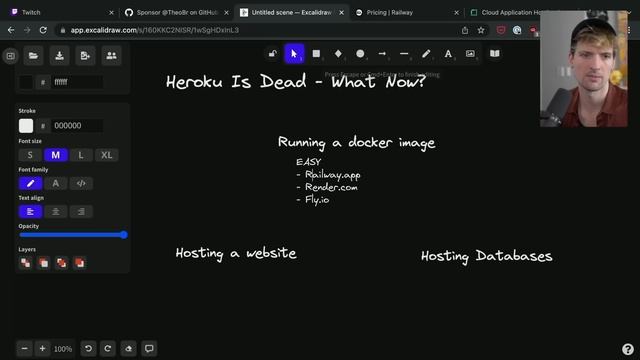Bookmark the page with star icon
This screenshot has width=640, height=360.
(x=481, y=30)
